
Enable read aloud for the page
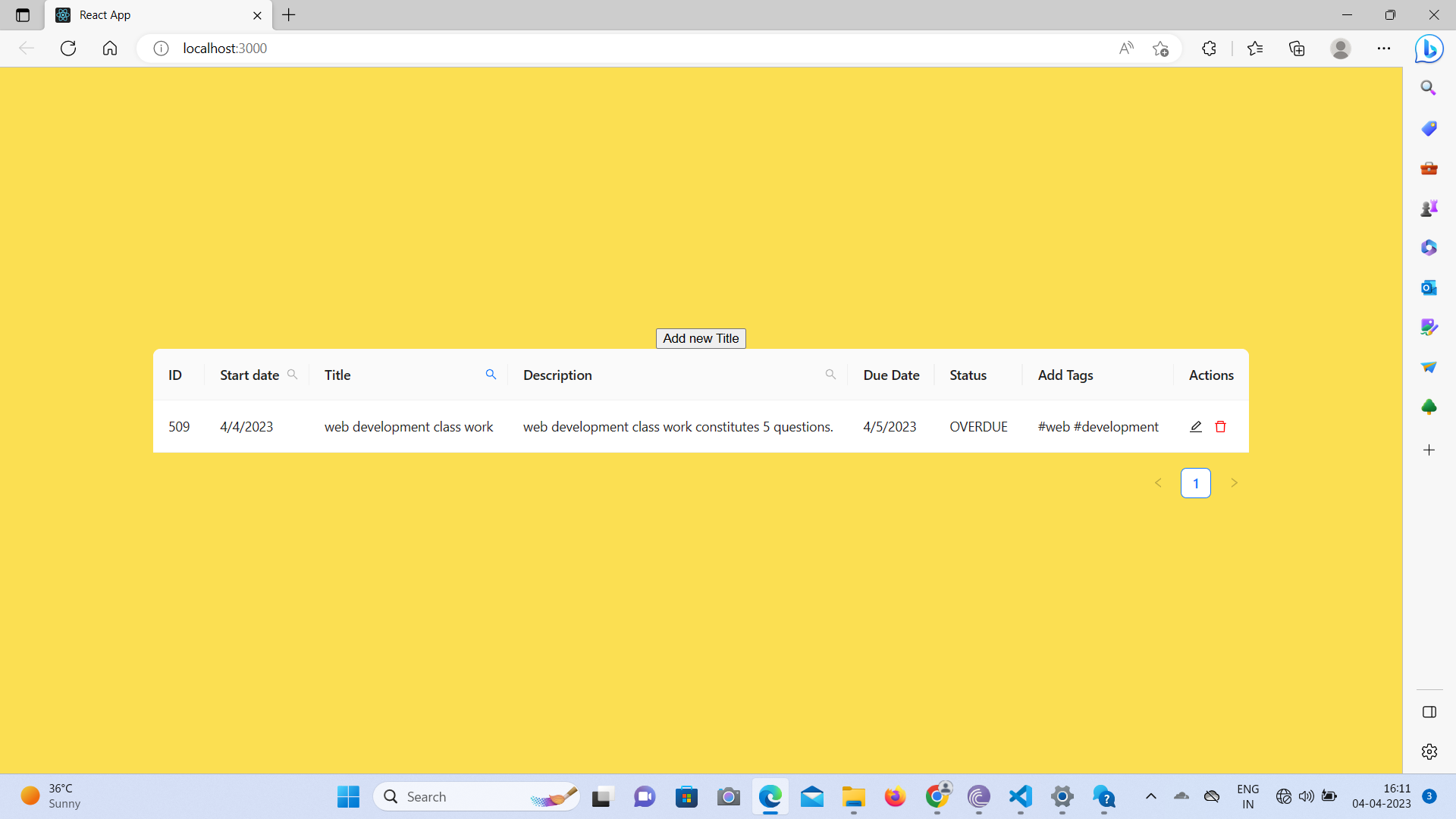tap(1126, 48)
